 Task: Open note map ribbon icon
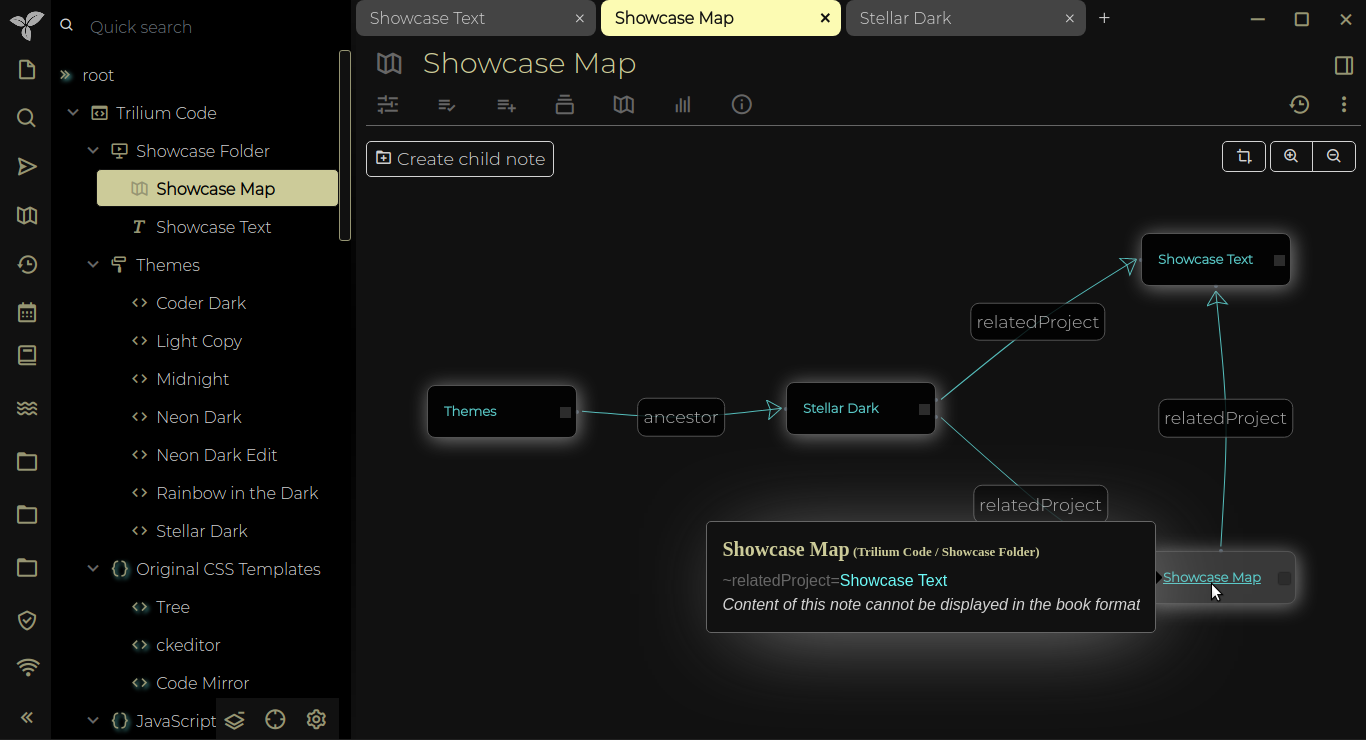pos(624,104)
